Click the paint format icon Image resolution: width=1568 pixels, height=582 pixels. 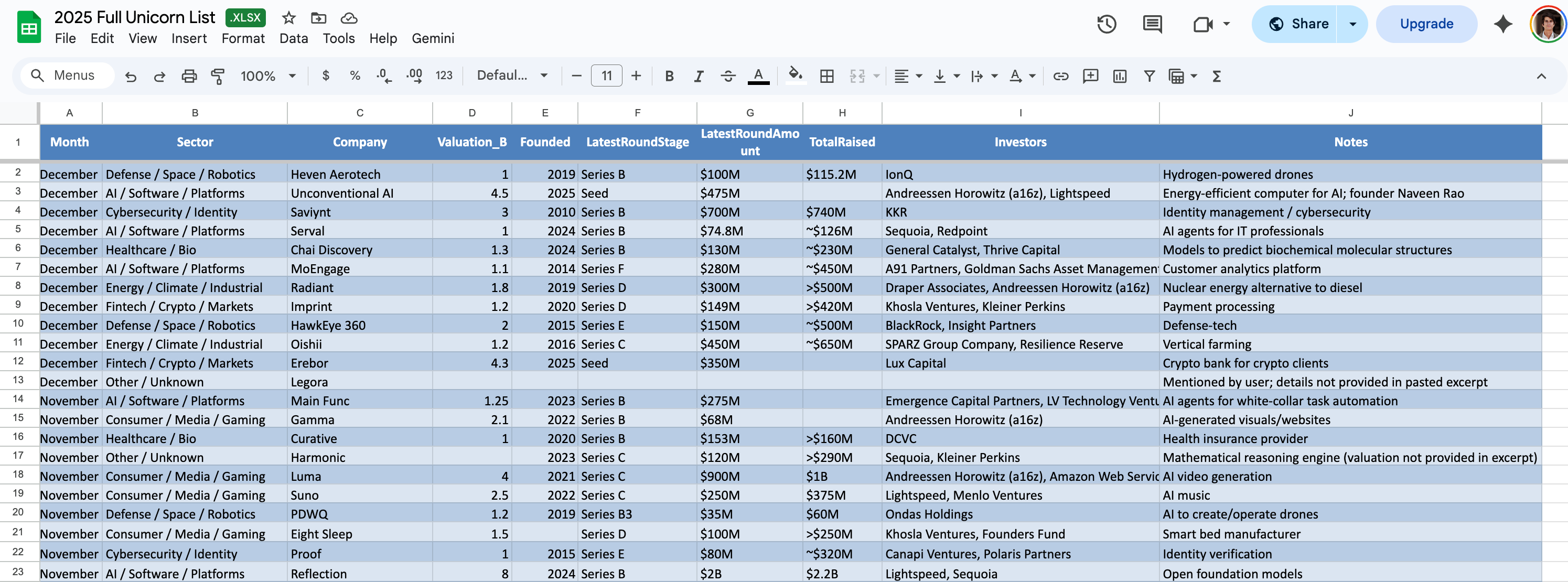click(217, 76)
